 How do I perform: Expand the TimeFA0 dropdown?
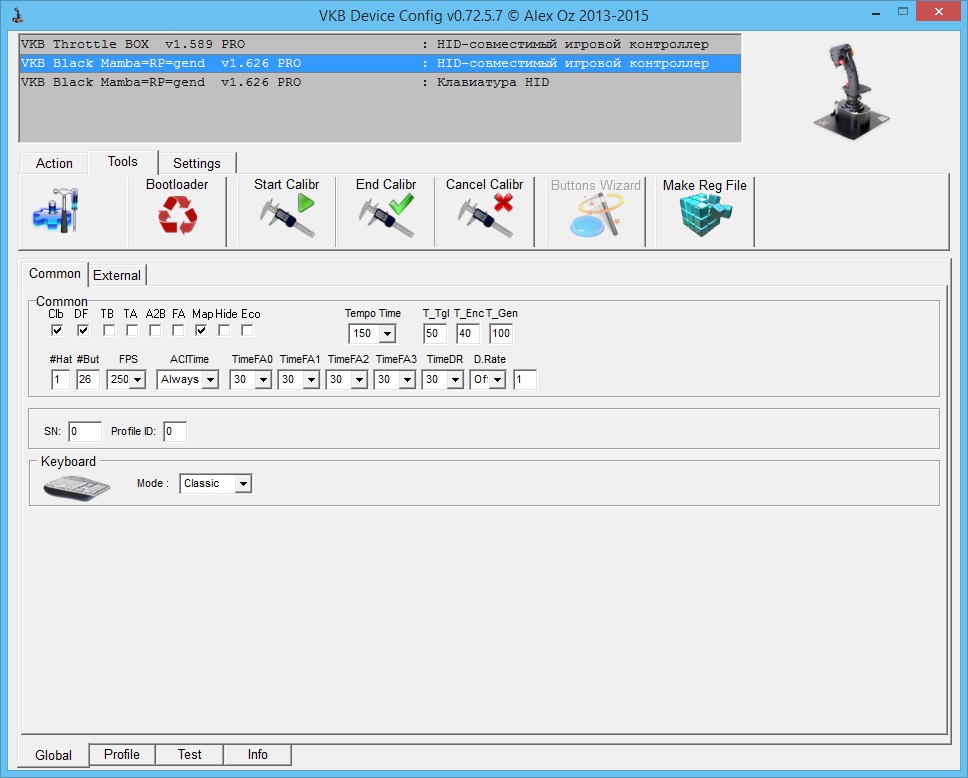[x=264, y=380]
